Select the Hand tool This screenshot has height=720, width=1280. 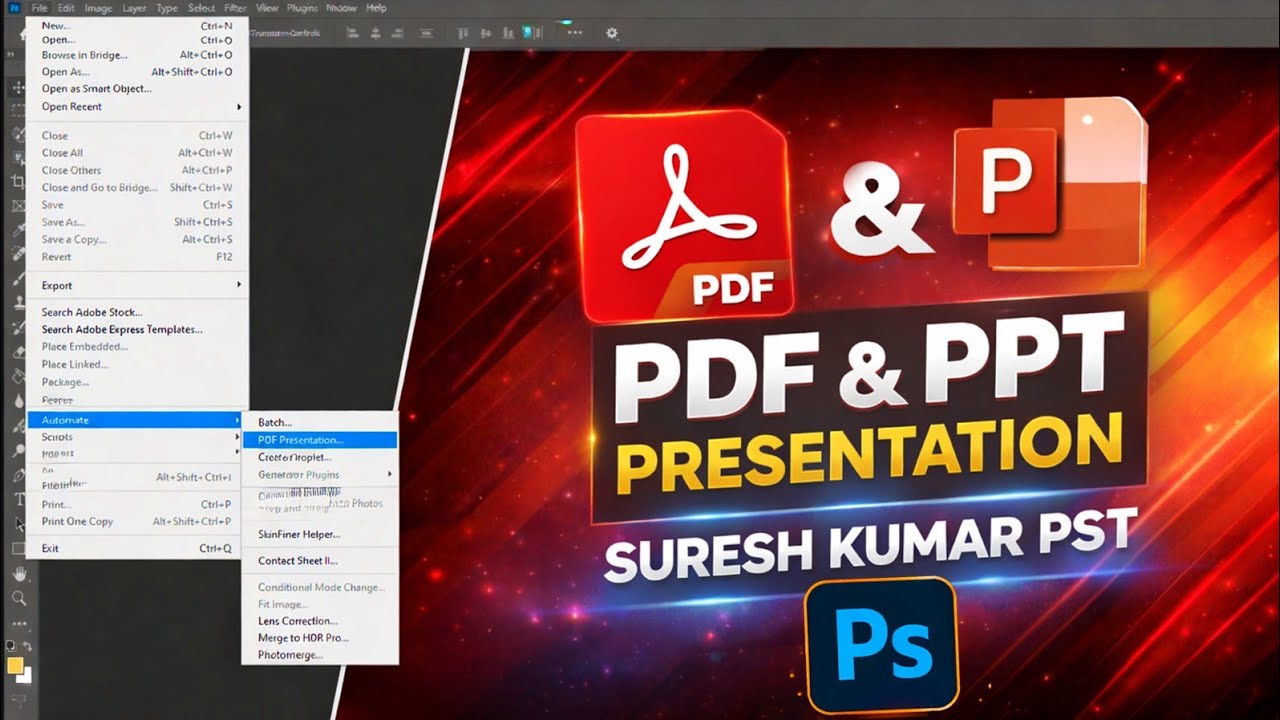19,576
